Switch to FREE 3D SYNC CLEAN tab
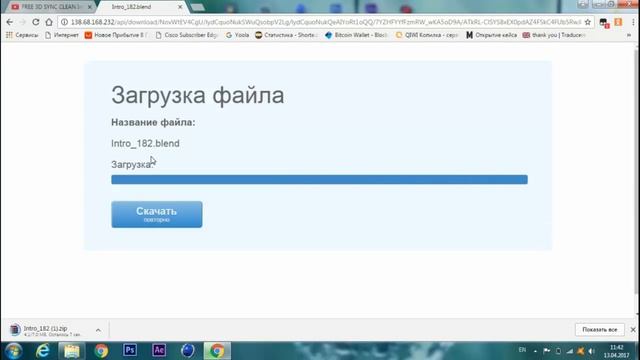 tap(48, 7)
